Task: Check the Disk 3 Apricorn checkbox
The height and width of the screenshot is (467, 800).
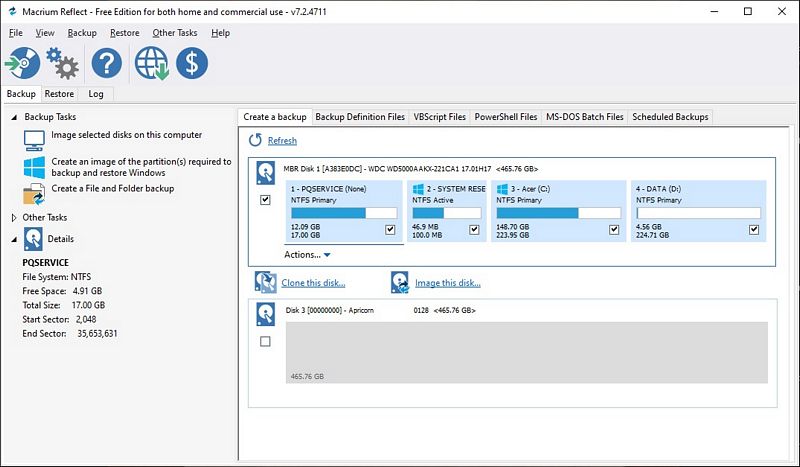Action: coord(265,341)
